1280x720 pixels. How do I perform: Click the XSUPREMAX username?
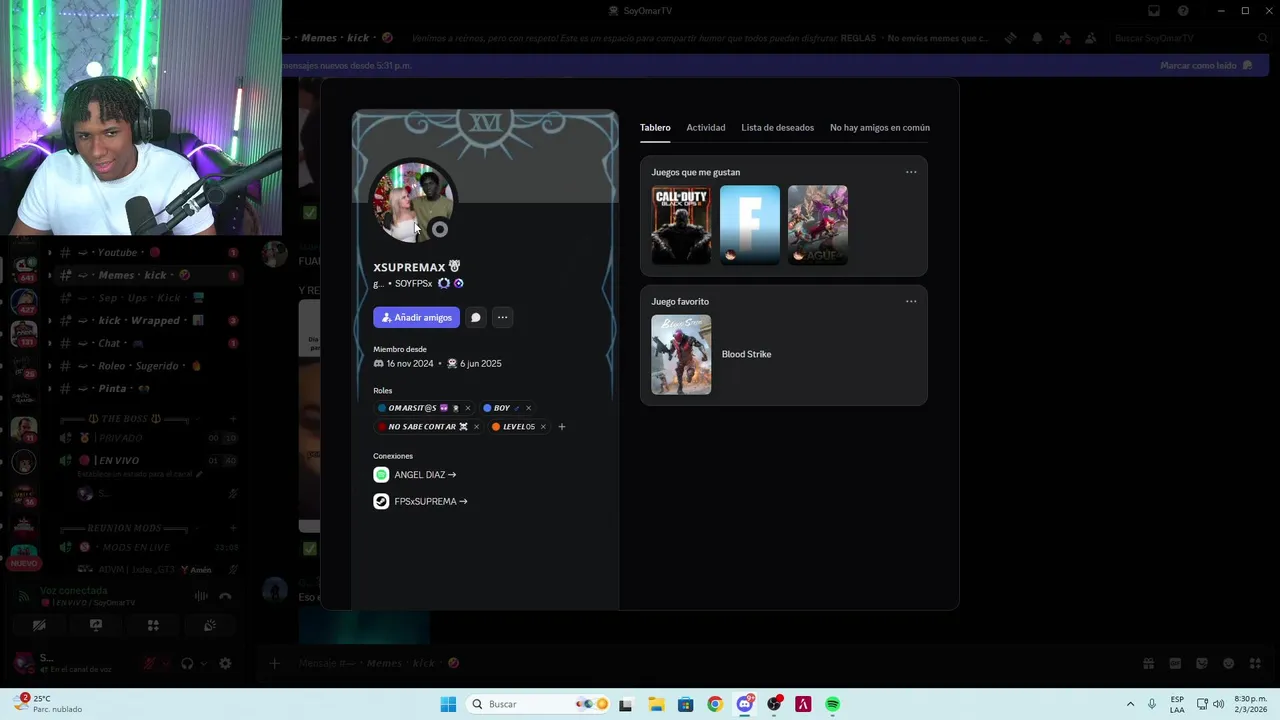point(409,267)
